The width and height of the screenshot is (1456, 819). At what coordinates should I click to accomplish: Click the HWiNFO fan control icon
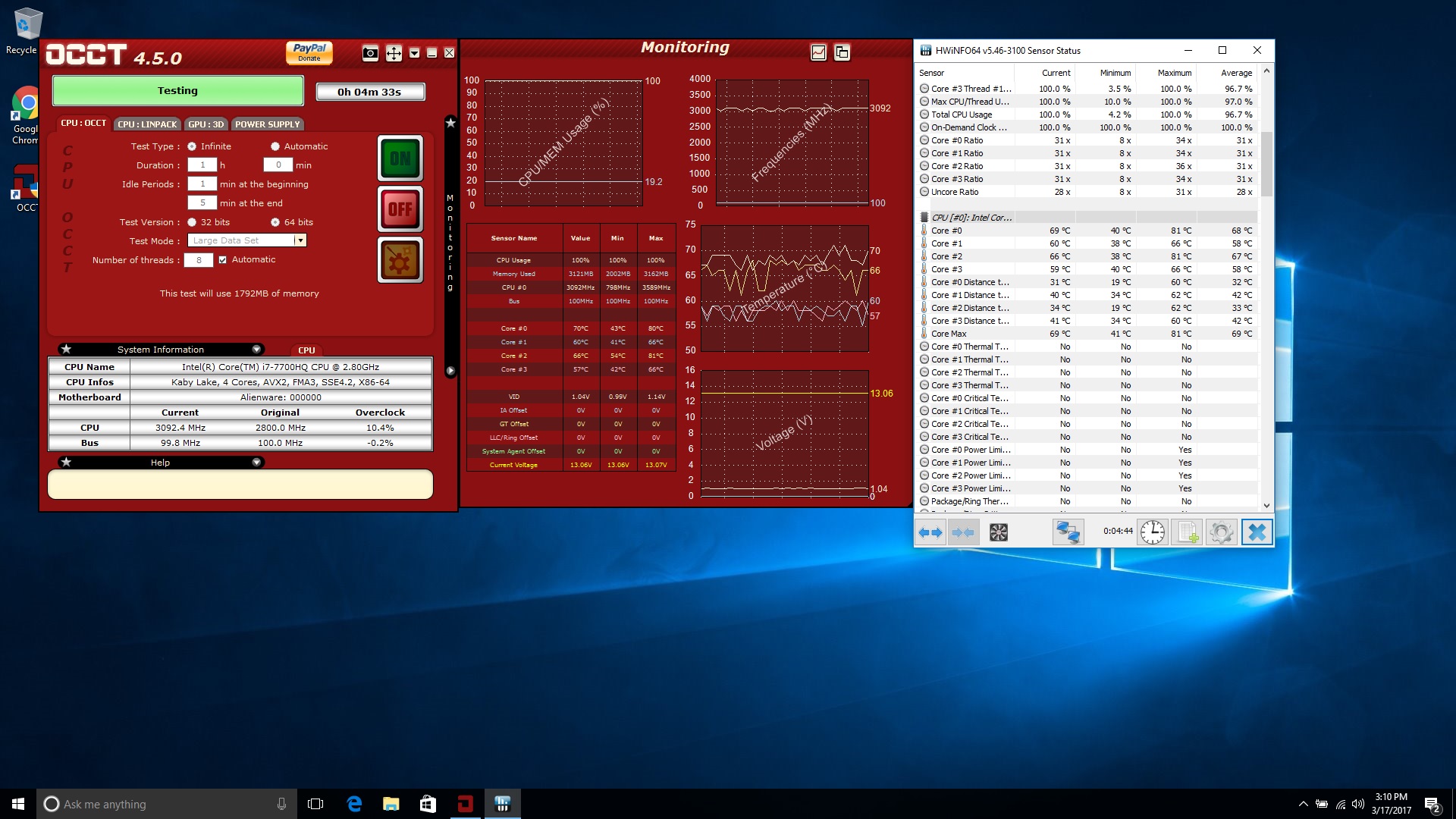click(x=999, y=532)
